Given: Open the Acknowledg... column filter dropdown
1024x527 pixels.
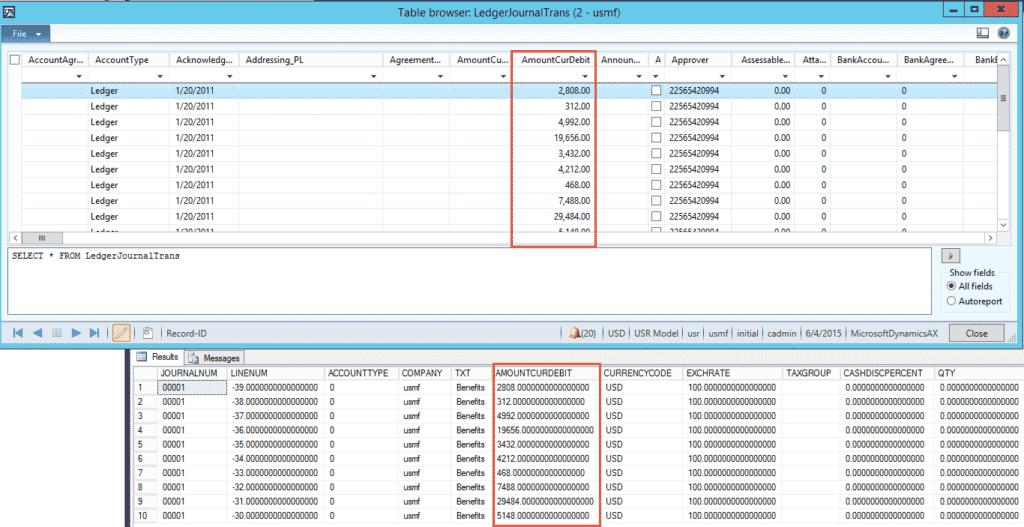Looking at the screenshot, I should coord(229,76).
